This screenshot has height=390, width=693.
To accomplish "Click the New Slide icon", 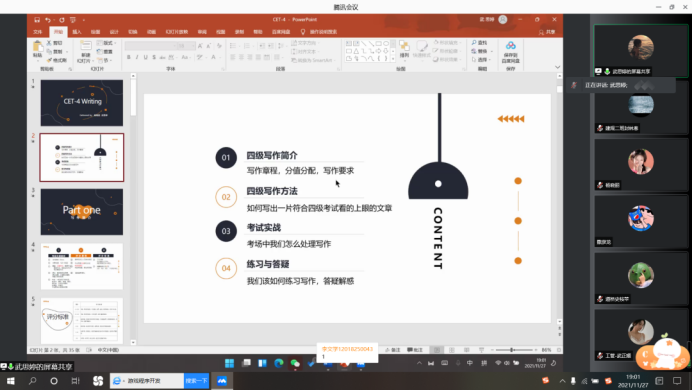I will click(85, 46).
